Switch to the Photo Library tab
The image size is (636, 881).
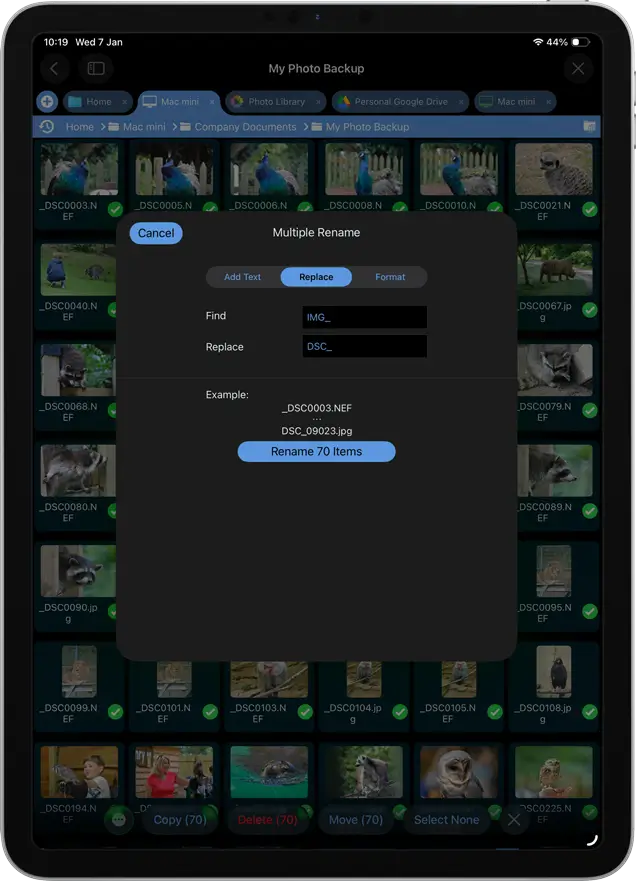(275, 102)
